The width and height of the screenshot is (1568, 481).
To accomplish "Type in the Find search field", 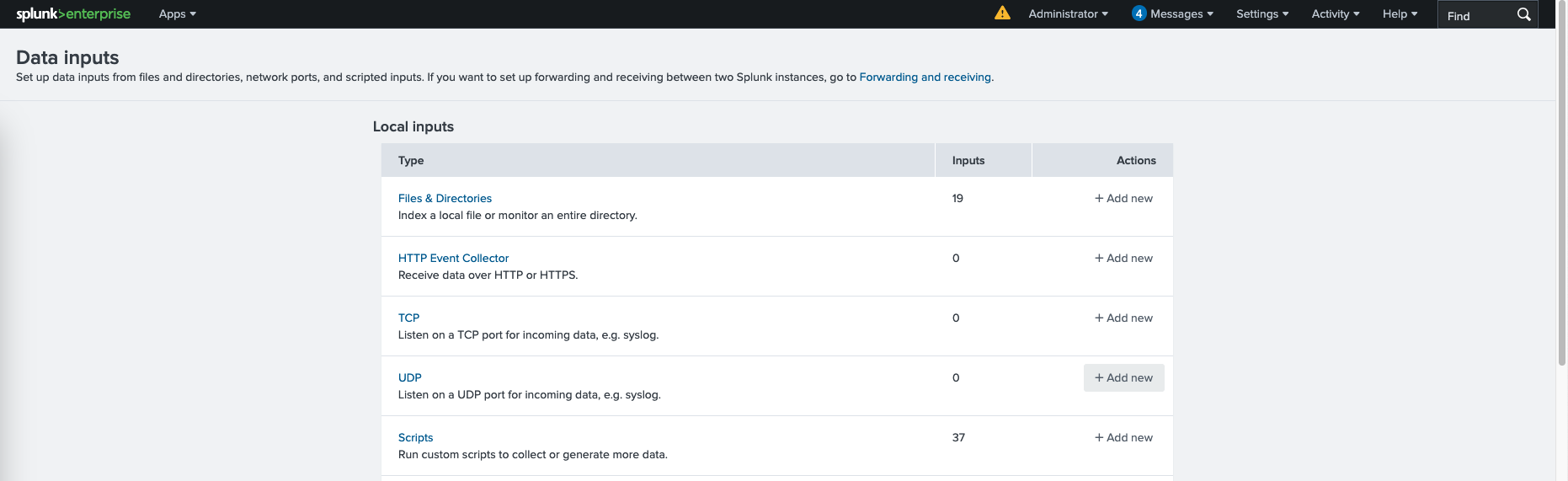I will tap(1475, 16).
